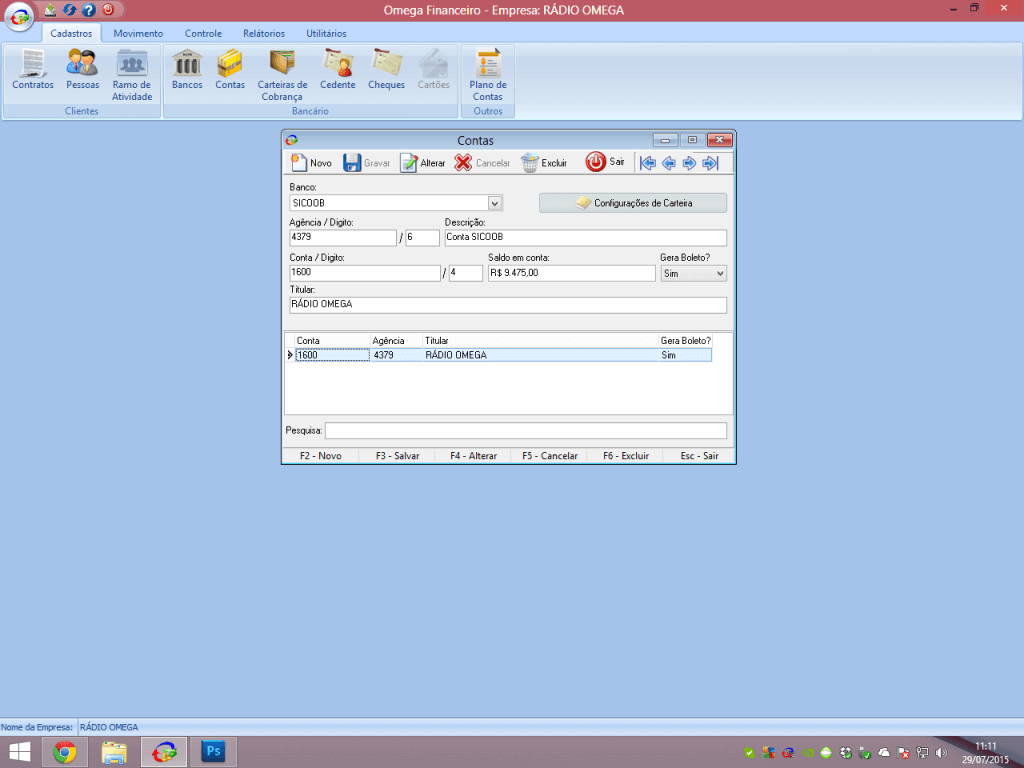Expand the Banco dropdown
Viewport: 1024px width, 768px height.
(x=495, y=203)
